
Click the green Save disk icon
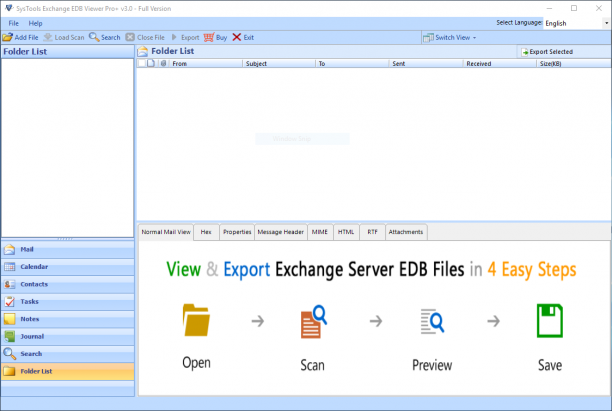click(550, 320)
